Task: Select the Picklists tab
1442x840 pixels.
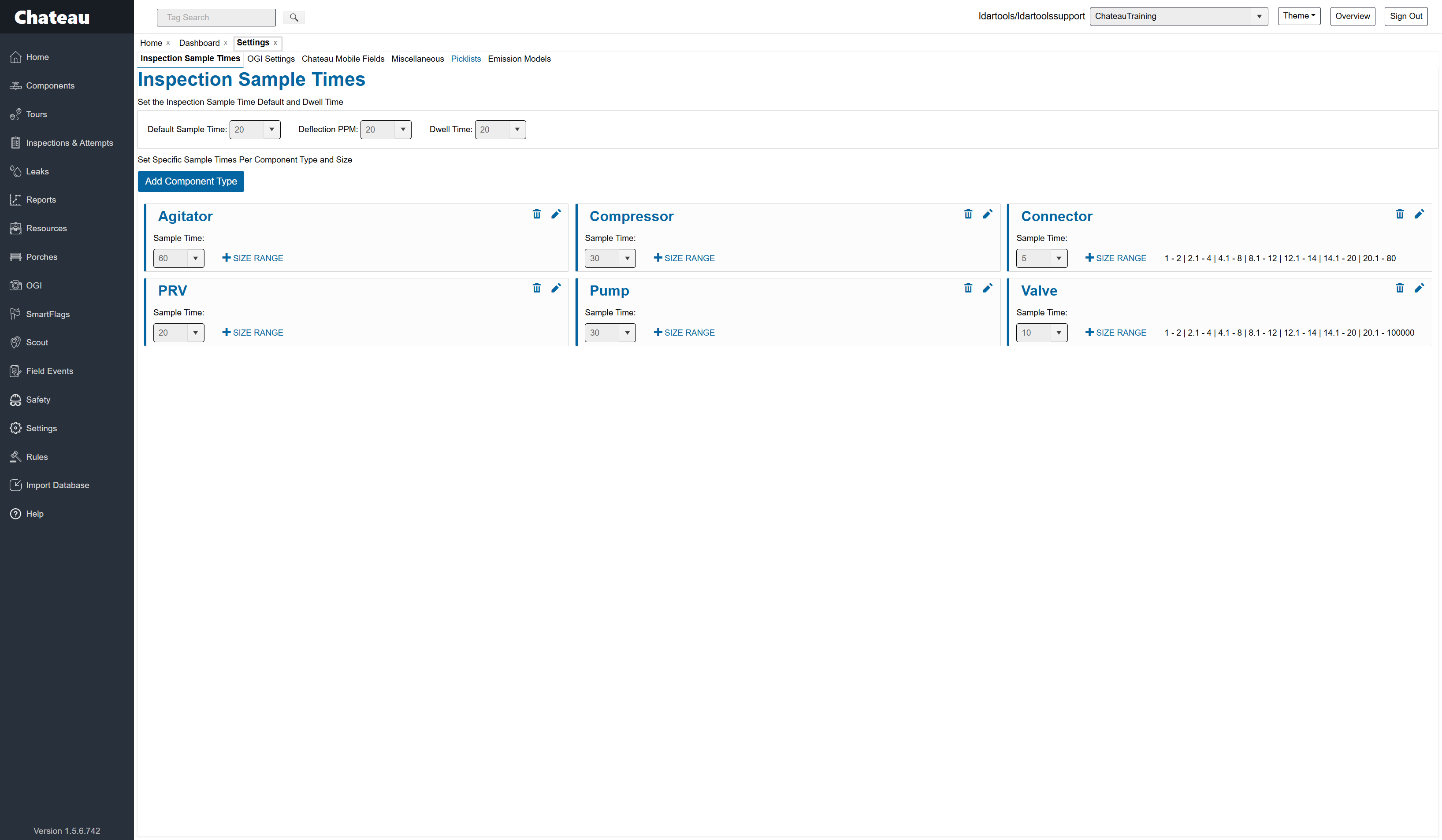Action: [466, 59]
